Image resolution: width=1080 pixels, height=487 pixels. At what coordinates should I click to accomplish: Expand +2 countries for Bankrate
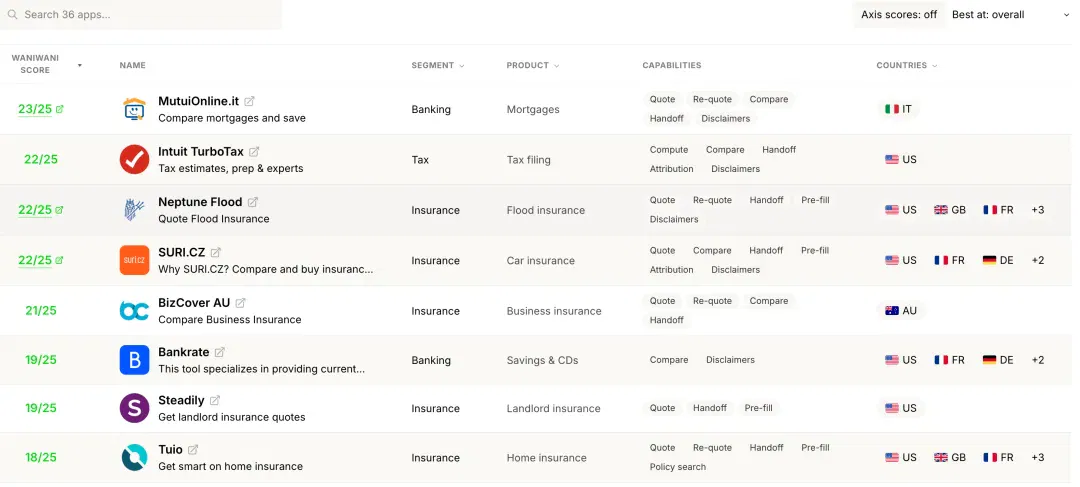1037,360
